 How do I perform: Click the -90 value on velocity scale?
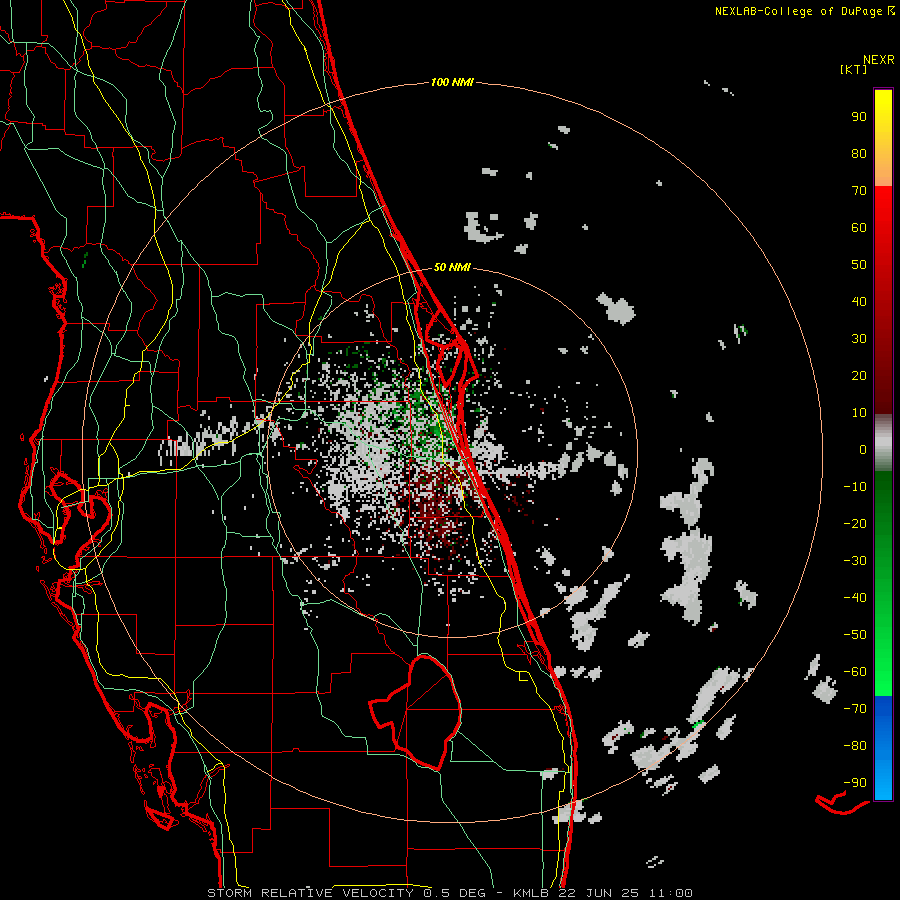coord(855,783)
